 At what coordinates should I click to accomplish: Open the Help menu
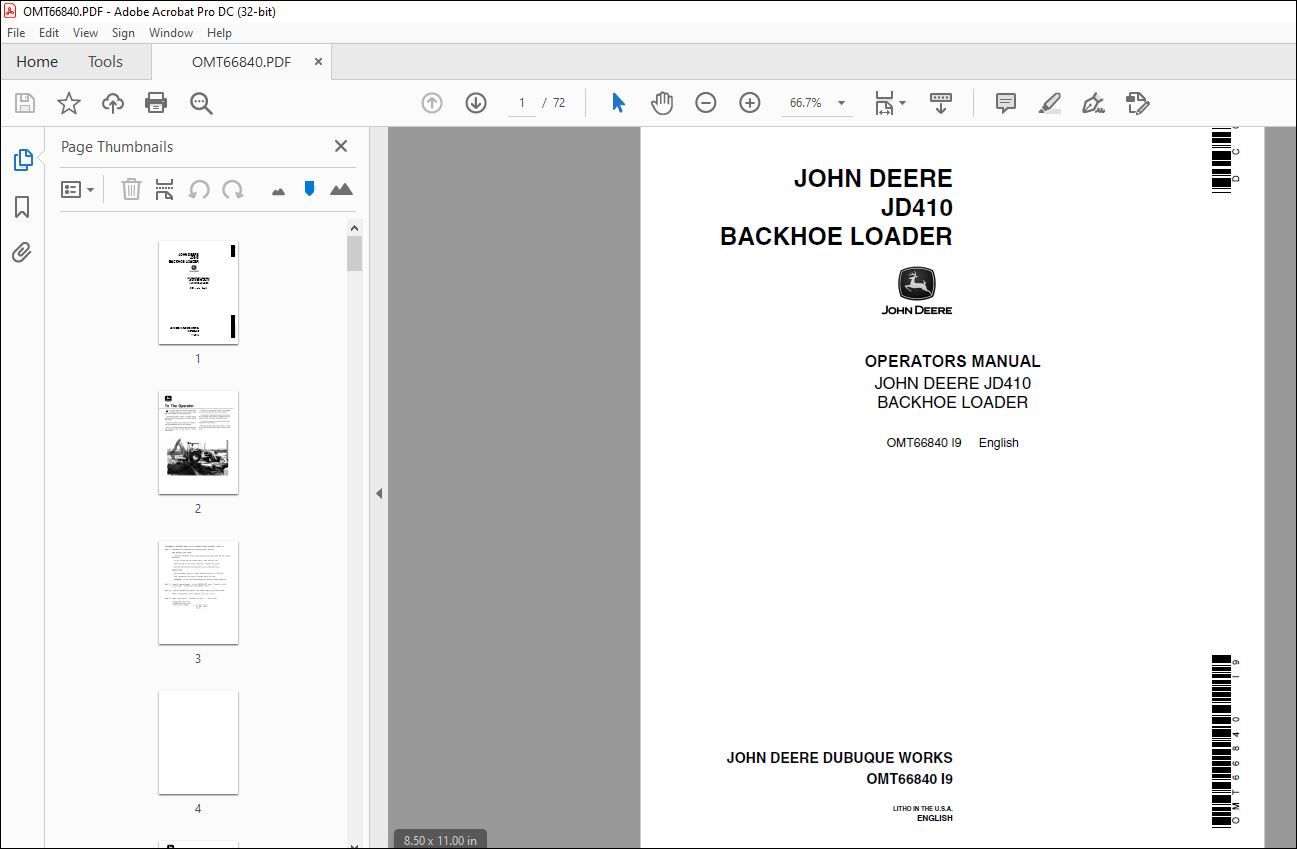pos(219,33)
